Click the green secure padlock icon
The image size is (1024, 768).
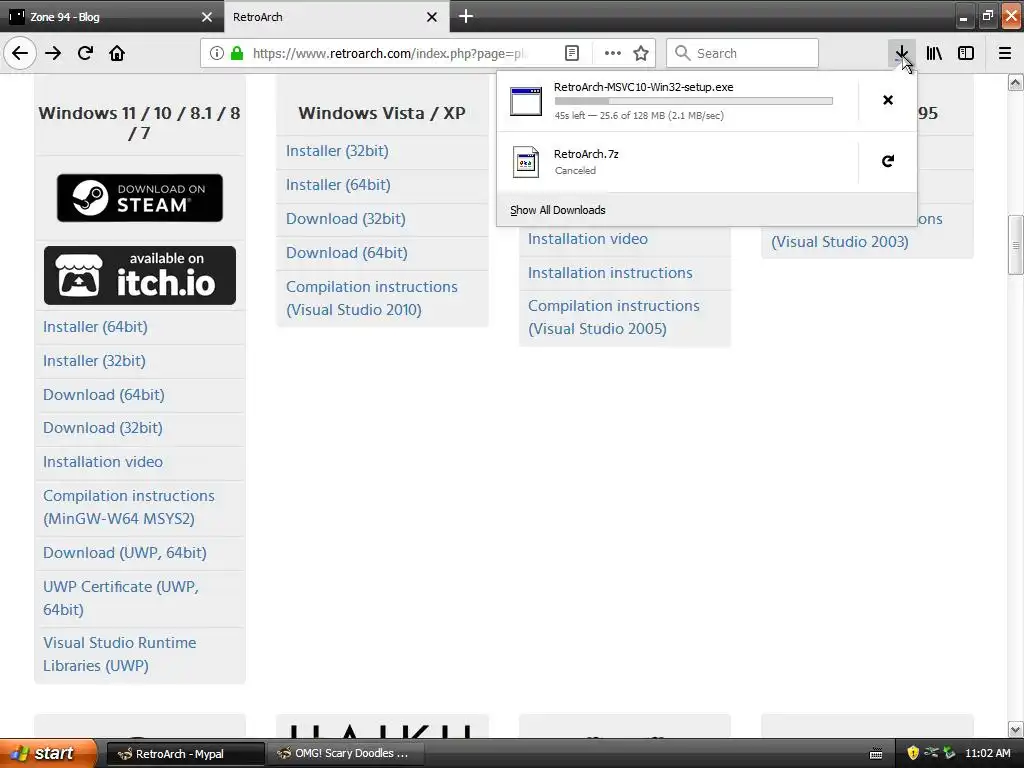(x=237, y=54)
